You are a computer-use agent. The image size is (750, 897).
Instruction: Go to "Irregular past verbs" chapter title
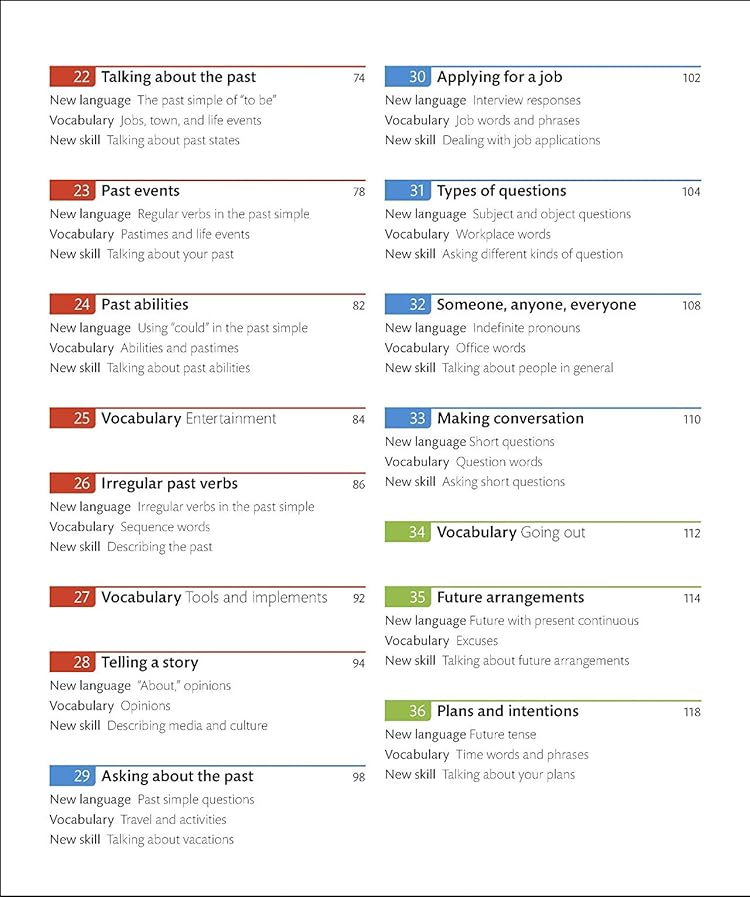coord(169,484)
